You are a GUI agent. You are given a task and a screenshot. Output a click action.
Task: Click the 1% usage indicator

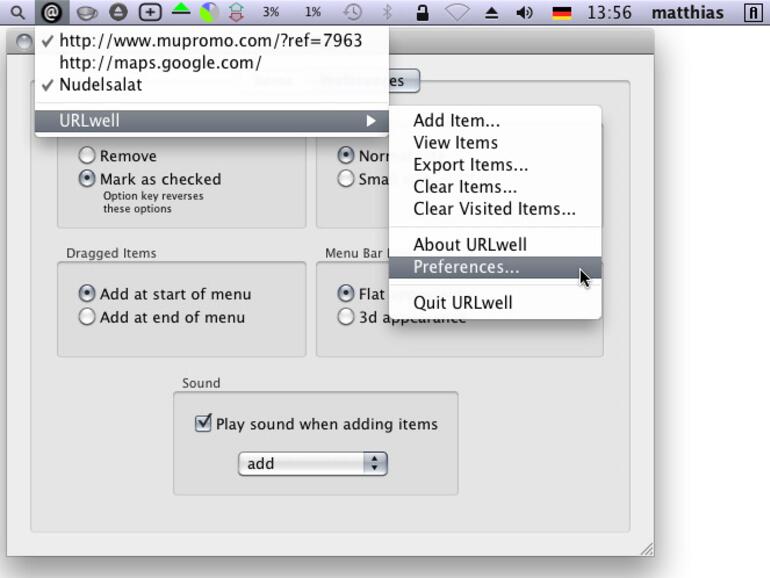[313, 12]
